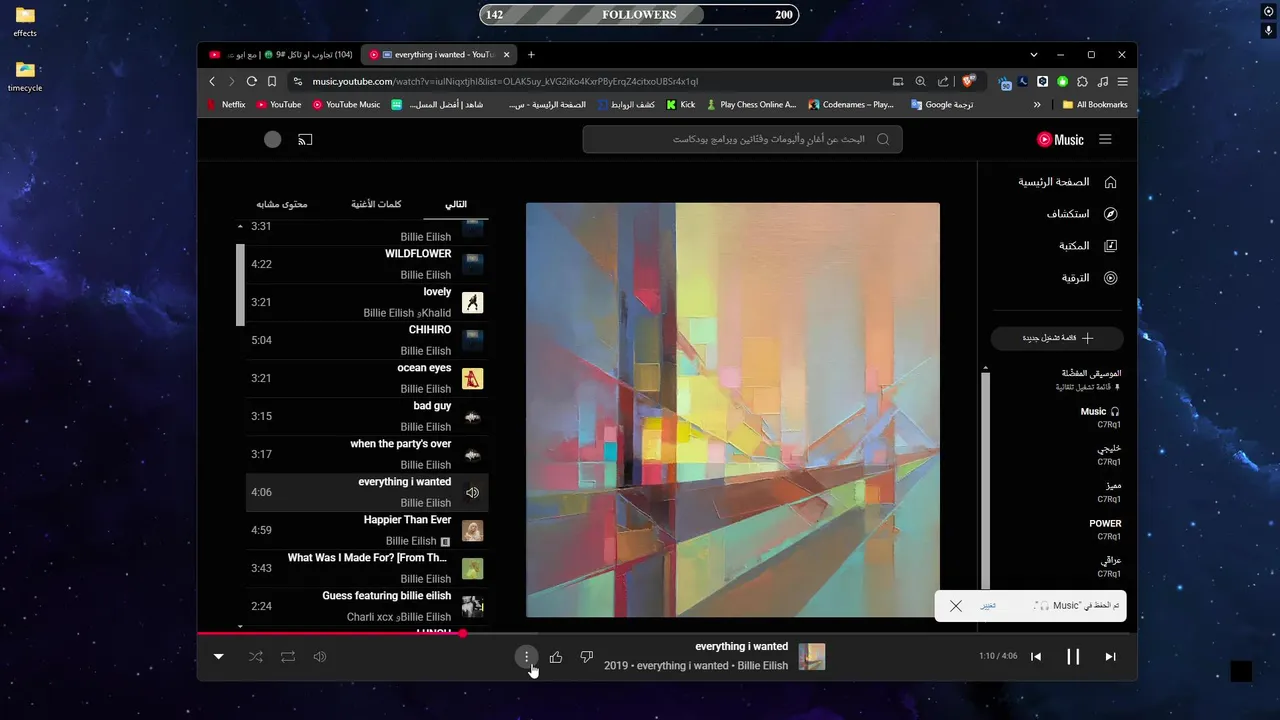Reload the page in browser toolbar
Viewport: 1280px width, 720px height.
tap(251, 82)
